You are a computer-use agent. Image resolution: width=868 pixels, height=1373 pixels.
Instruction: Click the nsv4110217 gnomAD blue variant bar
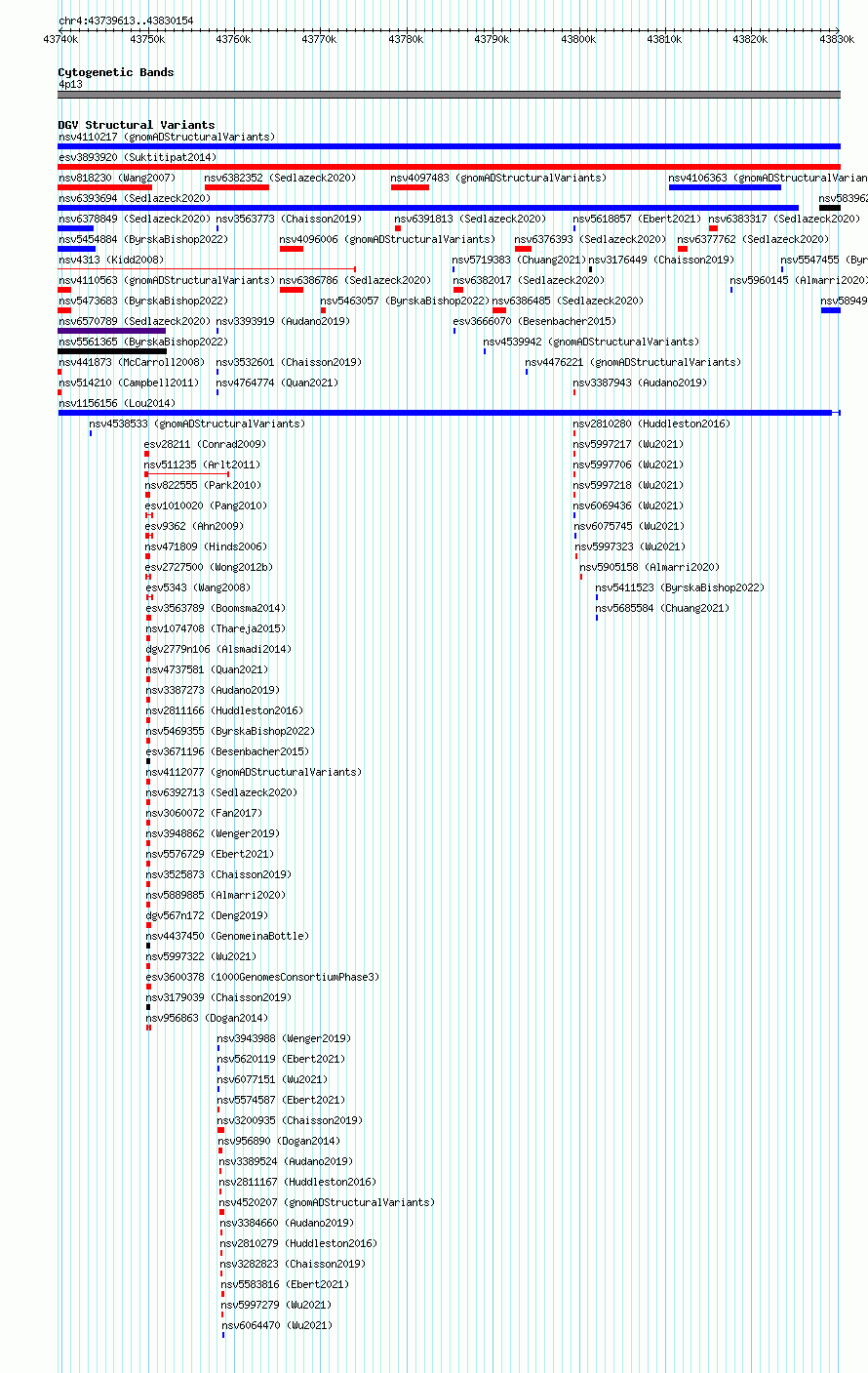[x=449, y=146]
